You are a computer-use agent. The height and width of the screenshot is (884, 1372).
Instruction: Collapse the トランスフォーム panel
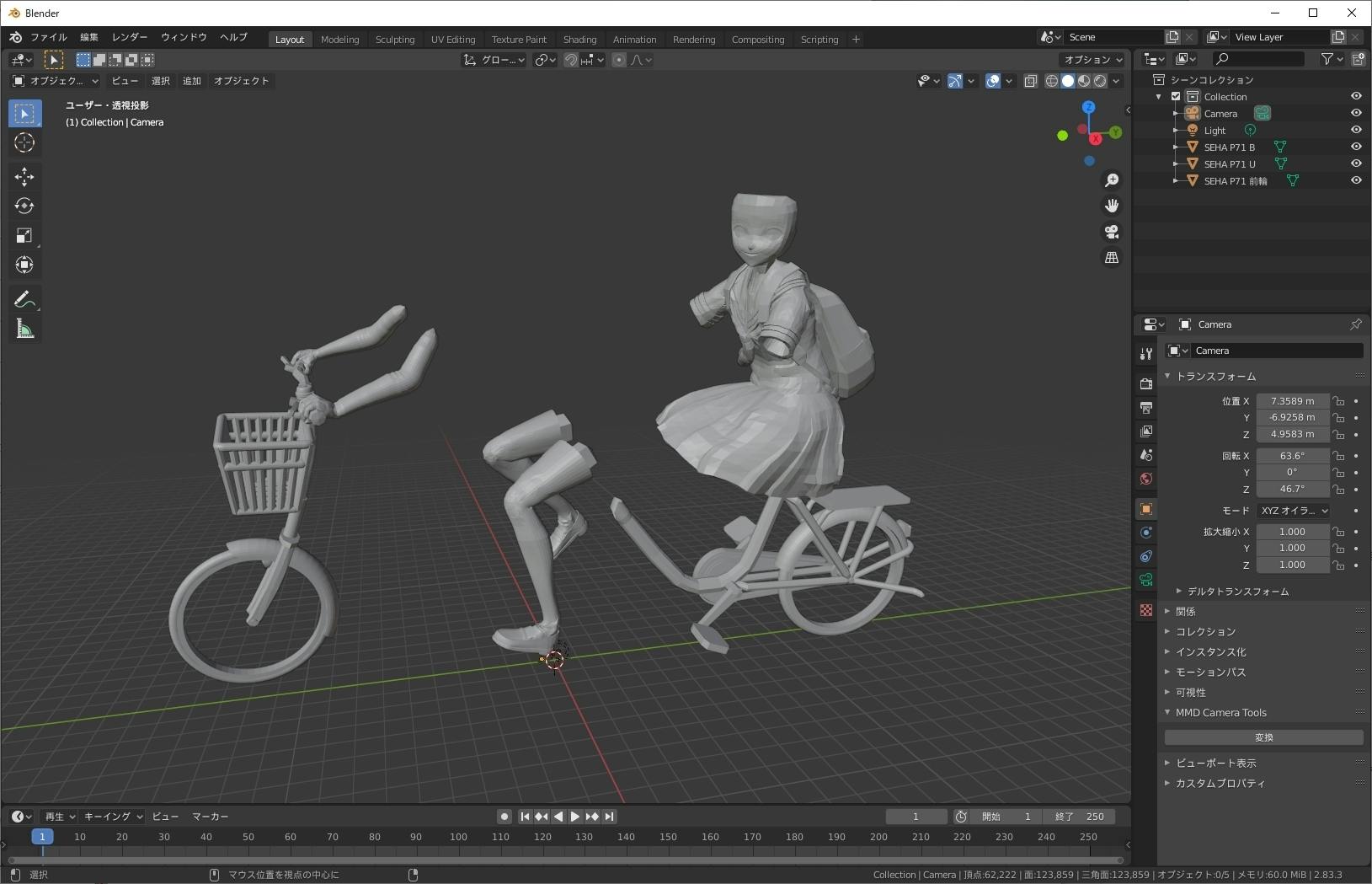(x=1215, y=377)
